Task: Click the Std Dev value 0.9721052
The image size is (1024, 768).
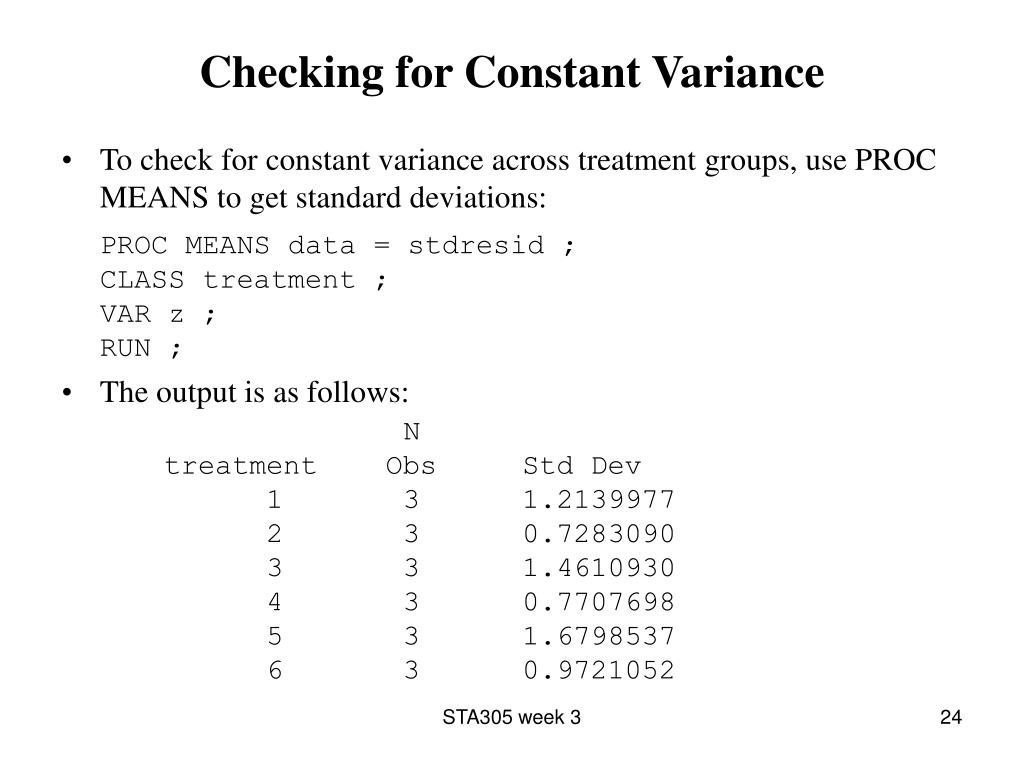Action: pyautogui.click(x=599, y=670)
